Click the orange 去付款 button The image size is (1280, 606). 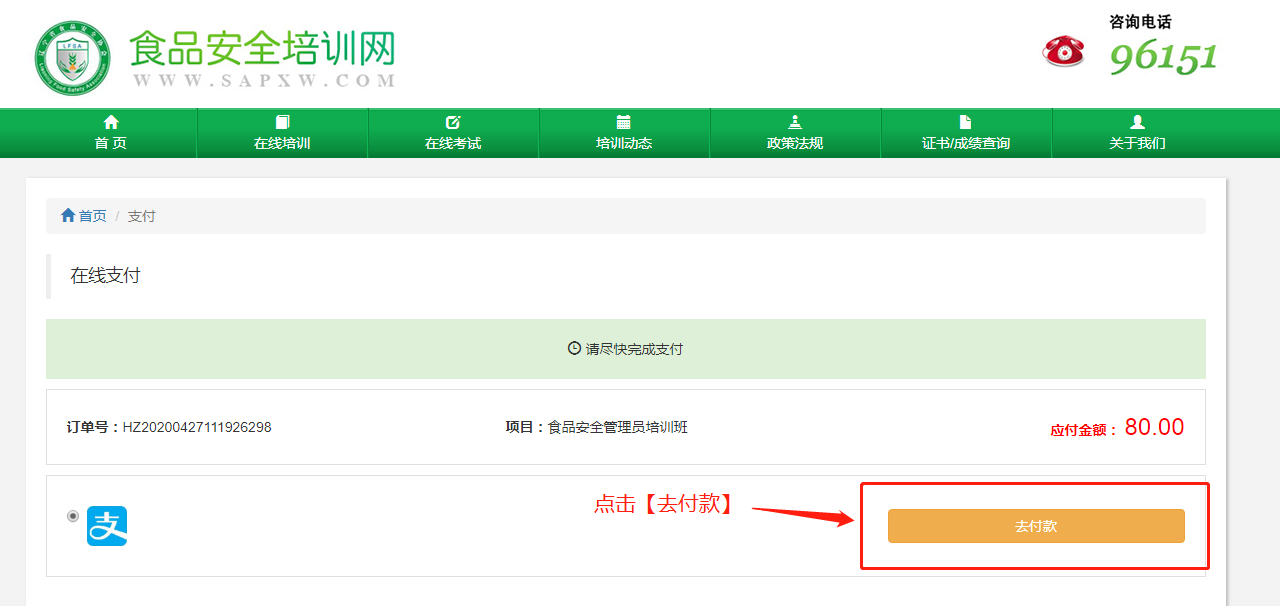(1036, 526)
